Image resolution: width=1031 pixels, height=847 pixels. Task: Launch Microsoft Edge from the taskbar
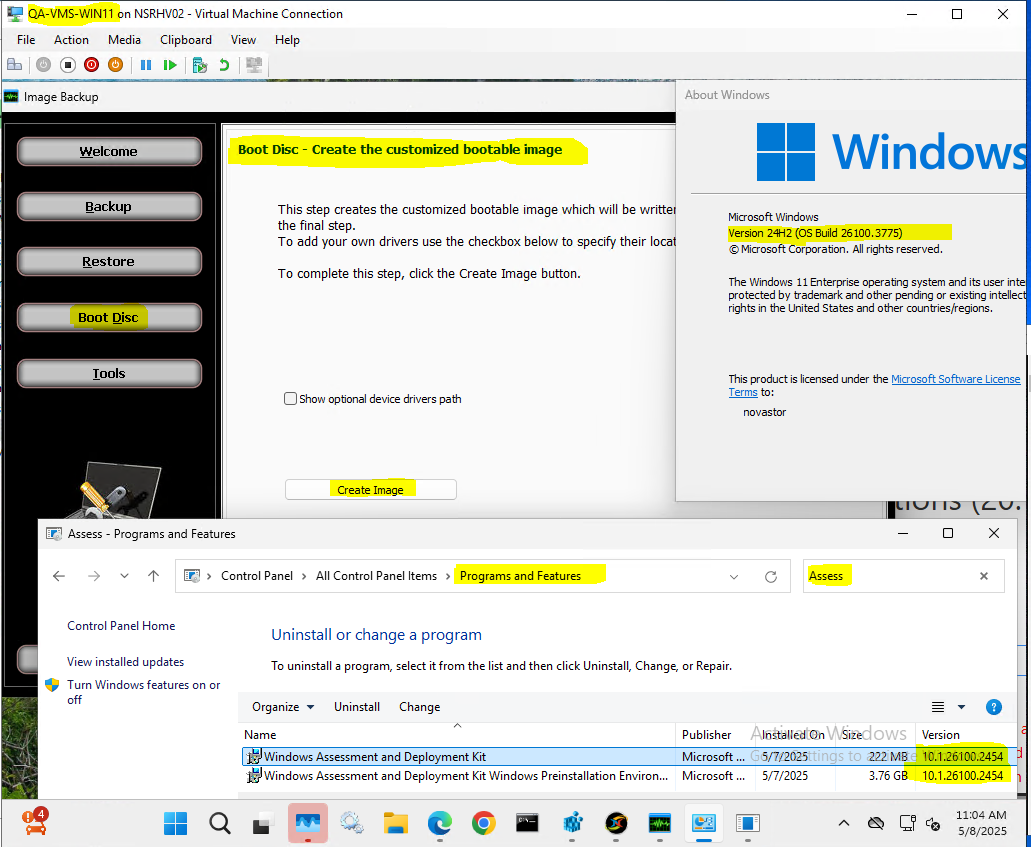(440, 823)
